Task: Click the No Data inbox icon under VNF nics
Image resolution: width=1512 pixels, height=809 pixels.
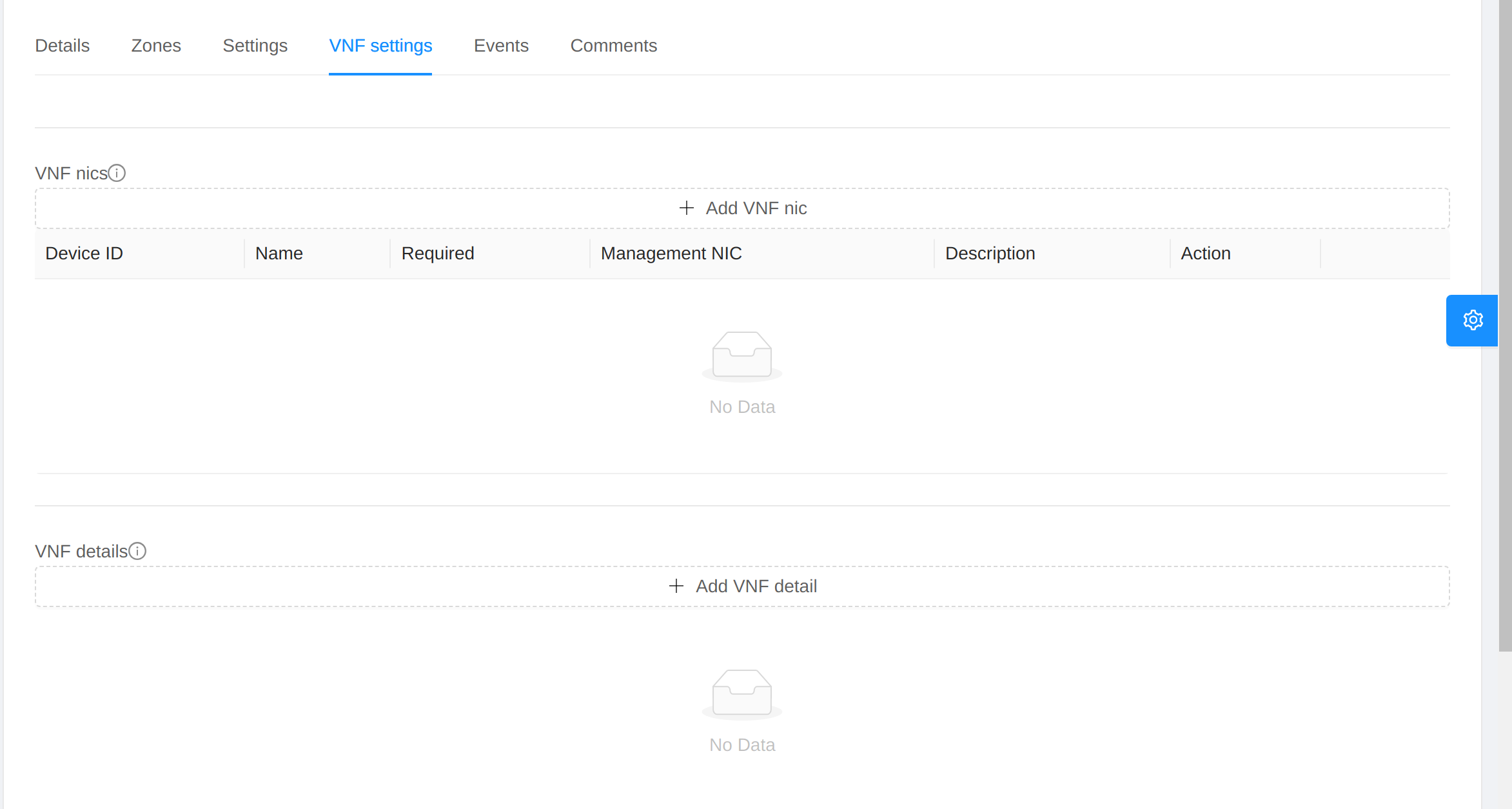Action: [x=741, y=355]
